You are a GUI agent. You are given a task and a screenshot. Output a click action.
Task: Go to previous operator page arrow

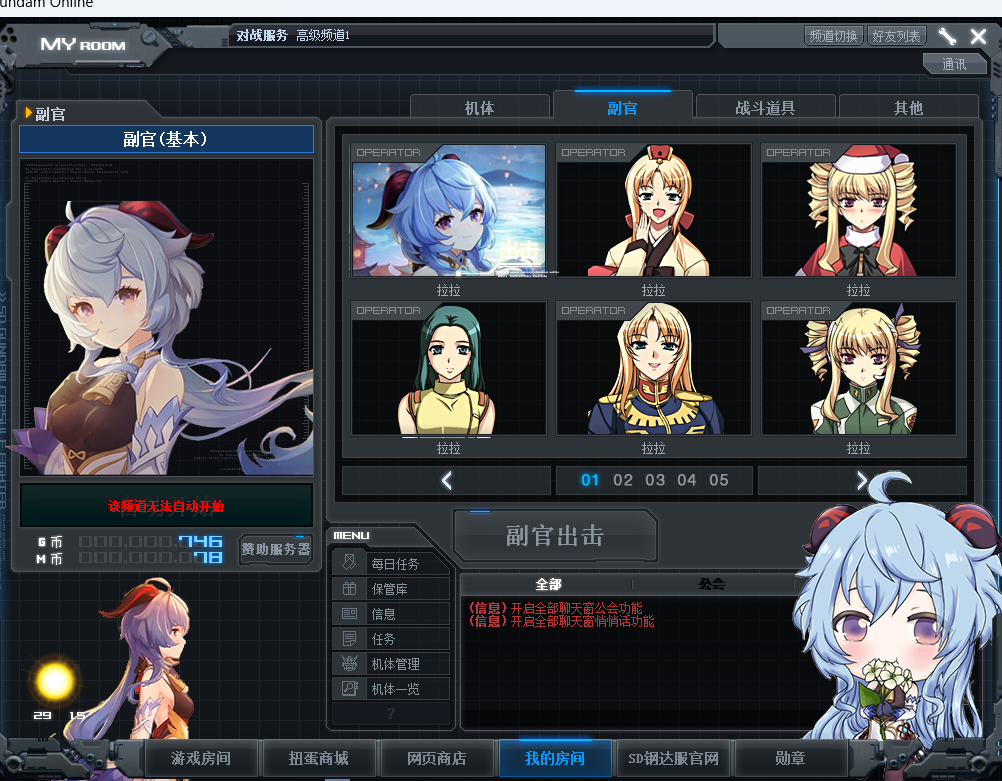click(x=446, y=480)
